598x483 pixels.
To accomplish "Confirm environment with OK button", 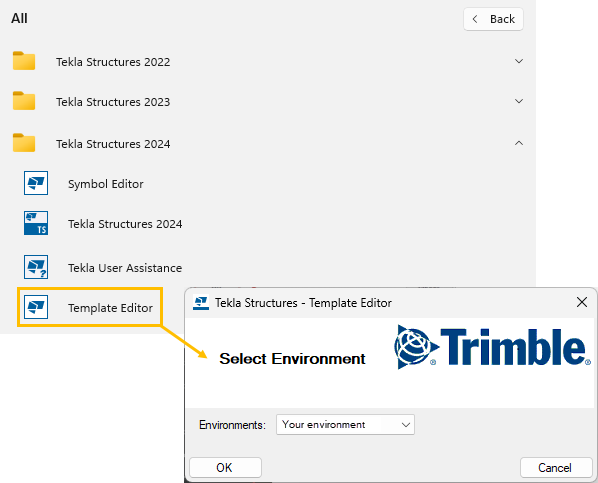I will [225, 468].
